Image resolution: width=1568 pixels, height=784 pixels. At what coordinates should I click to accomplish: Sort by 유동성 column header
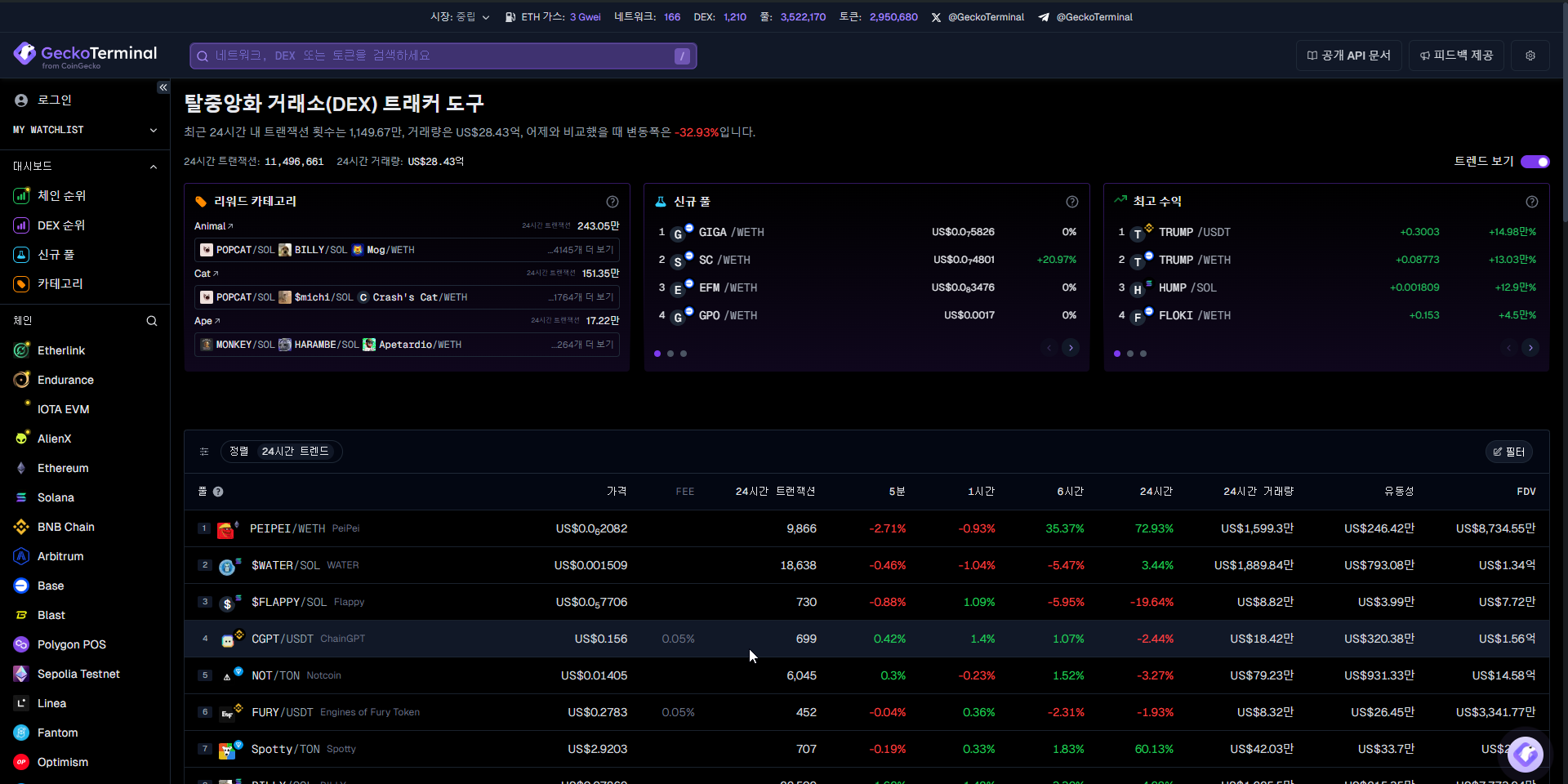(1399, 492)
